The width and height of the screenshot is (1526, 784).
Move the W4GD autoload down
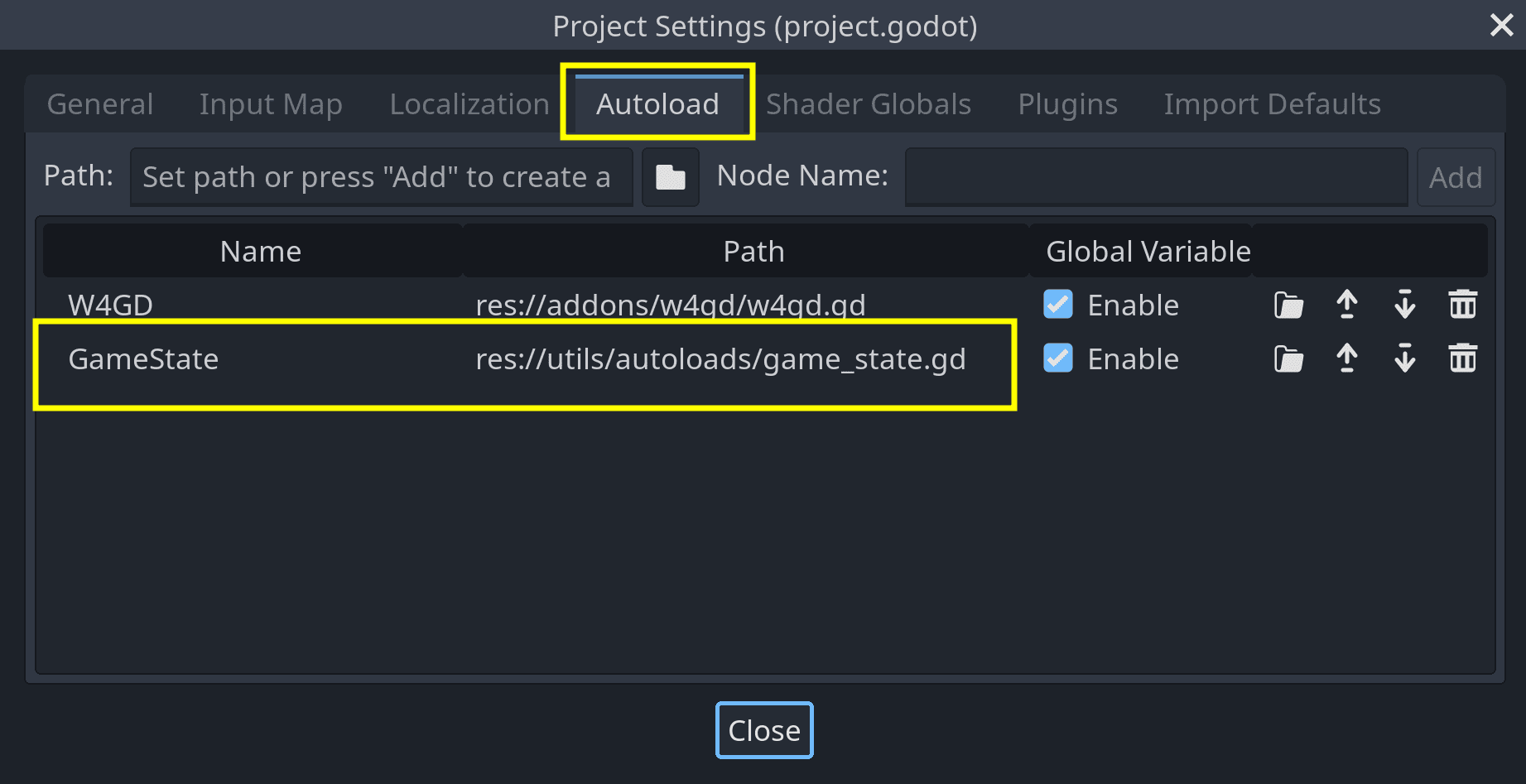point(1404,305)
